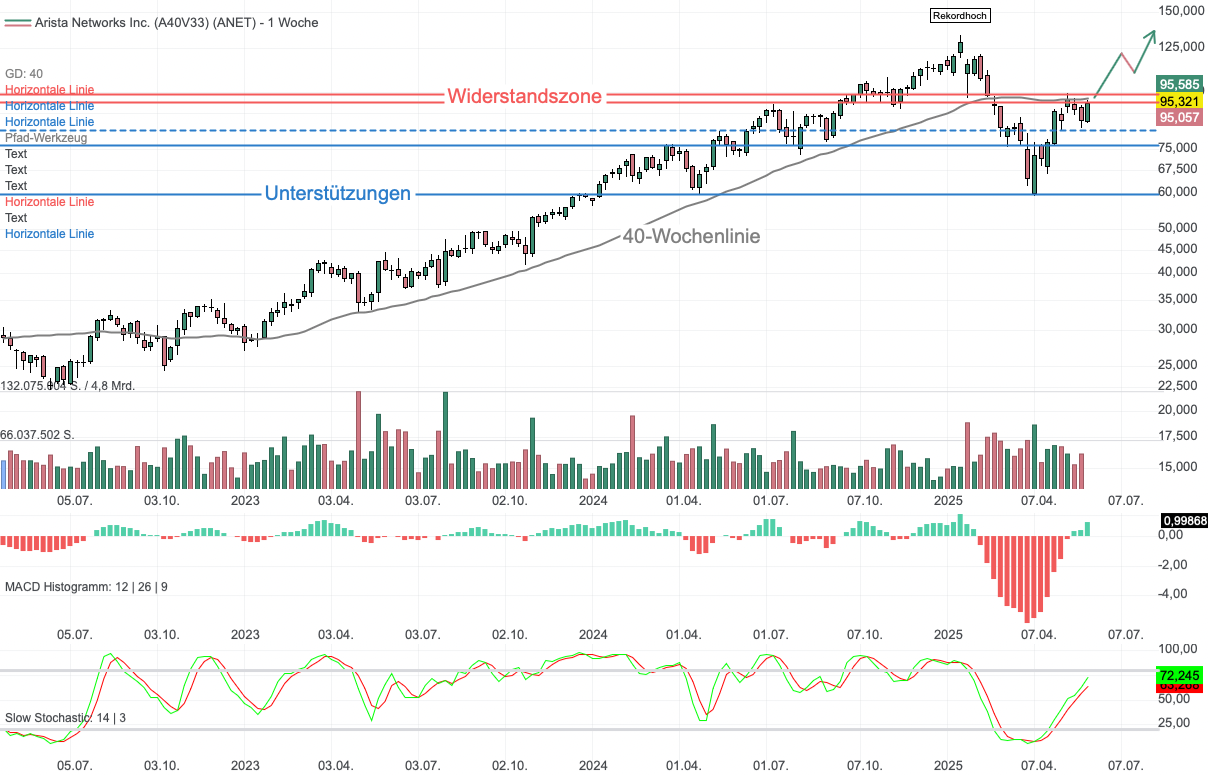Click the Rekordhoch label box

[959, 15]
